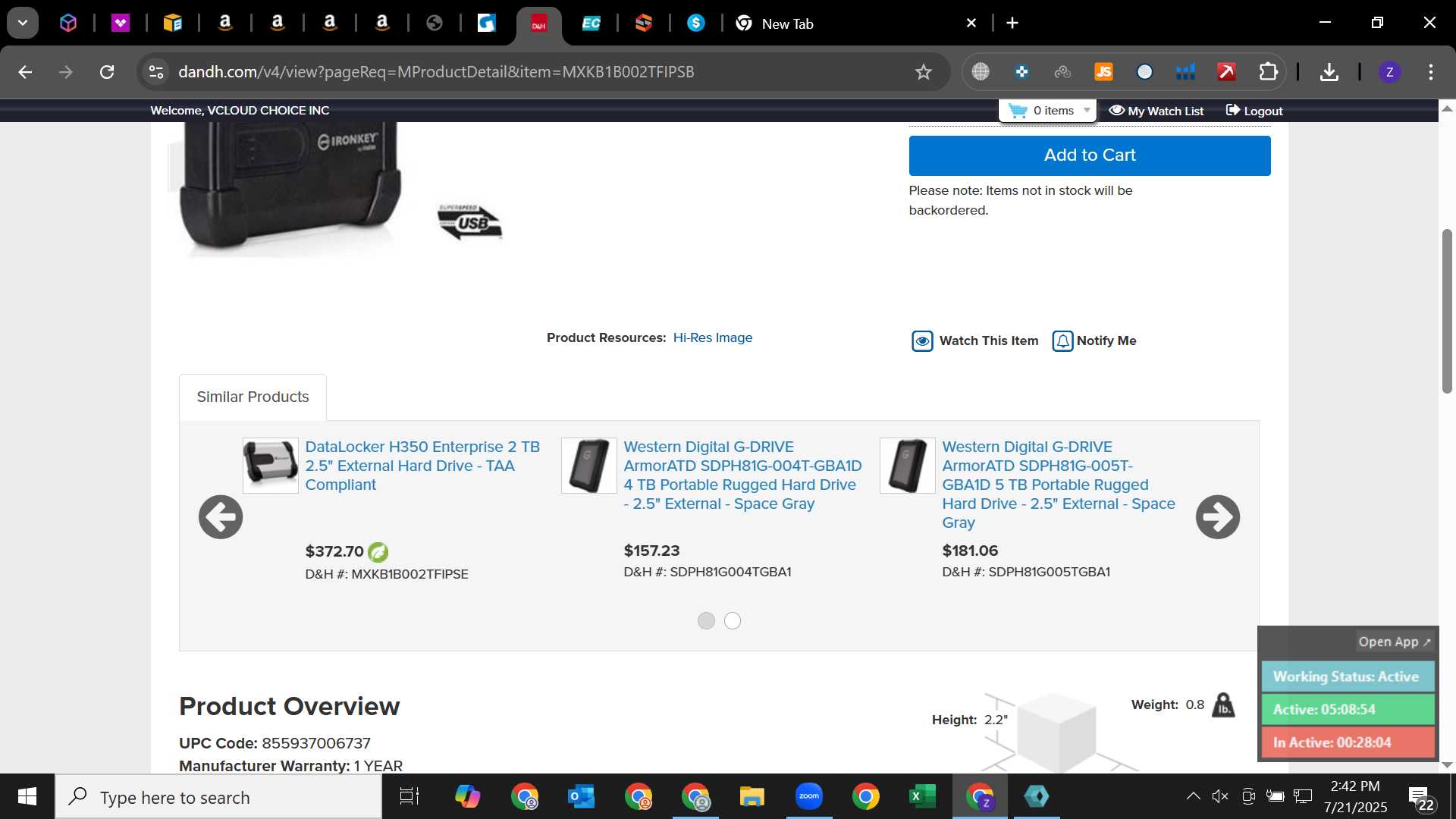Click the address bar URL

tap(436, 72)
